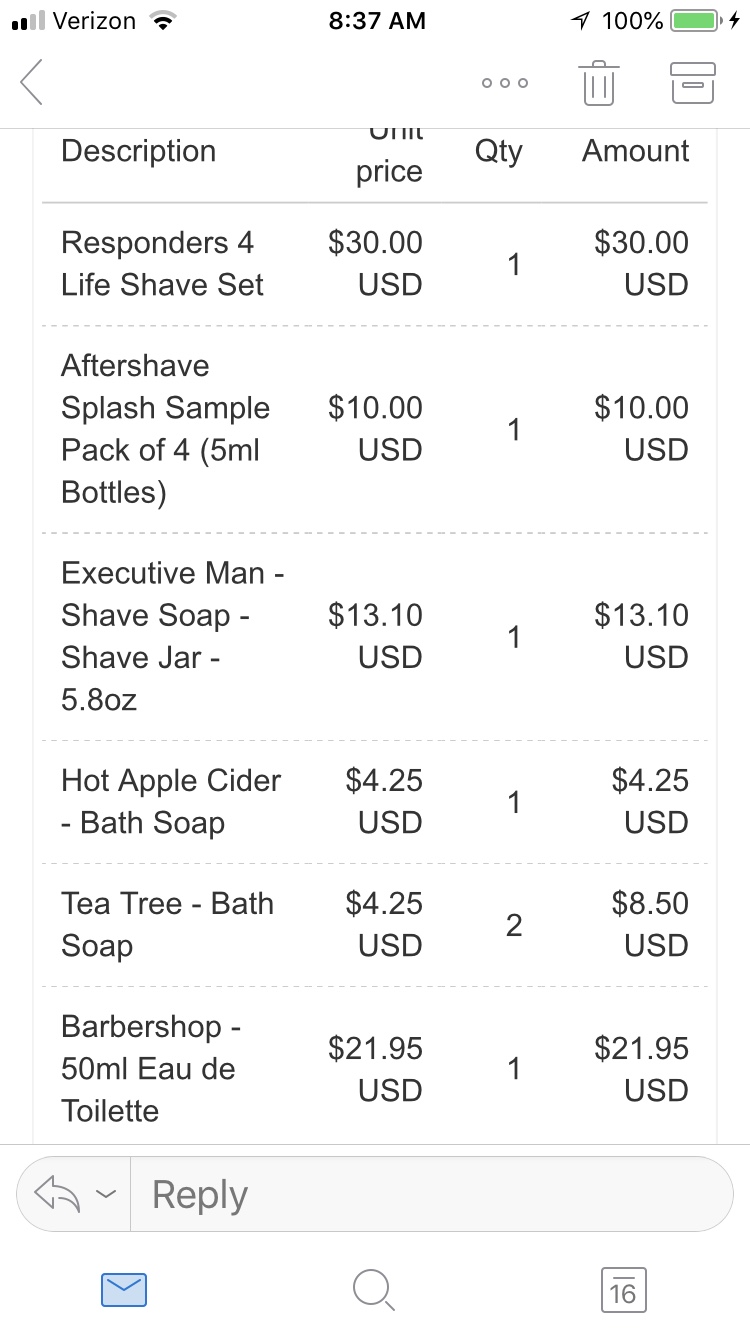Tap the Description column header

click(138, 151)
